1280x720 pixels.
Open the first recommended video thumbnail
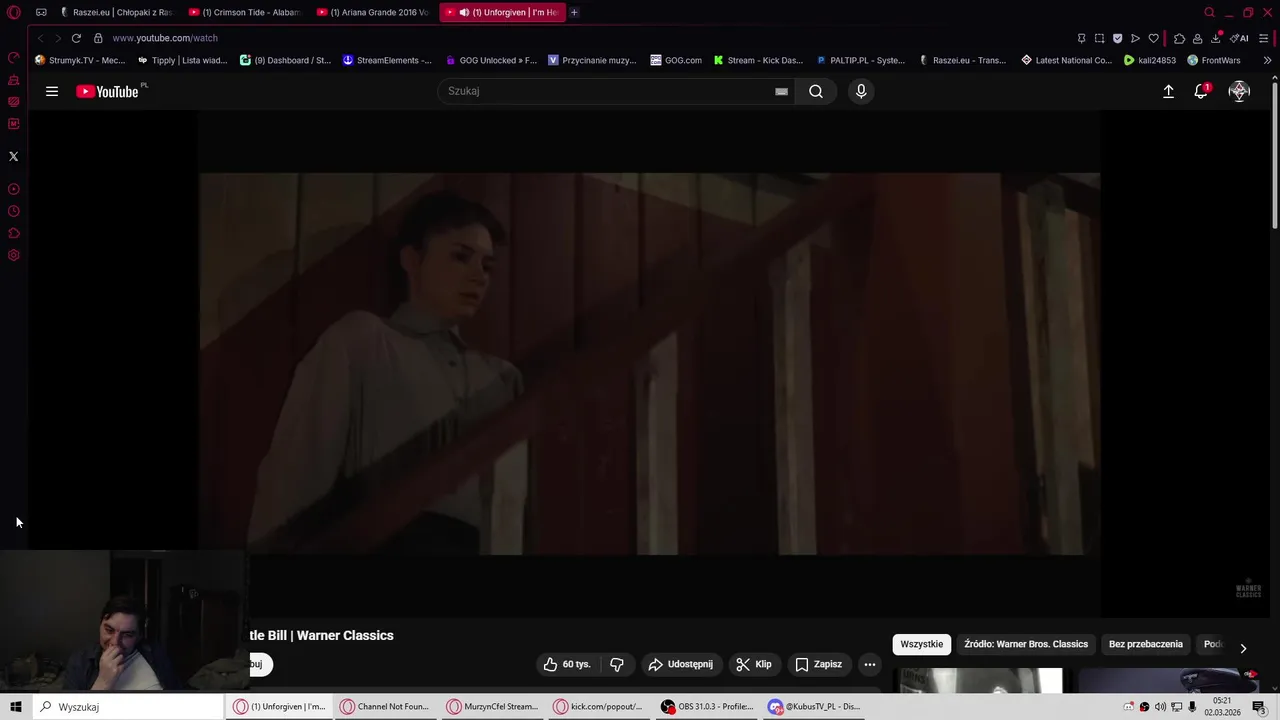[x=978, y=680]
